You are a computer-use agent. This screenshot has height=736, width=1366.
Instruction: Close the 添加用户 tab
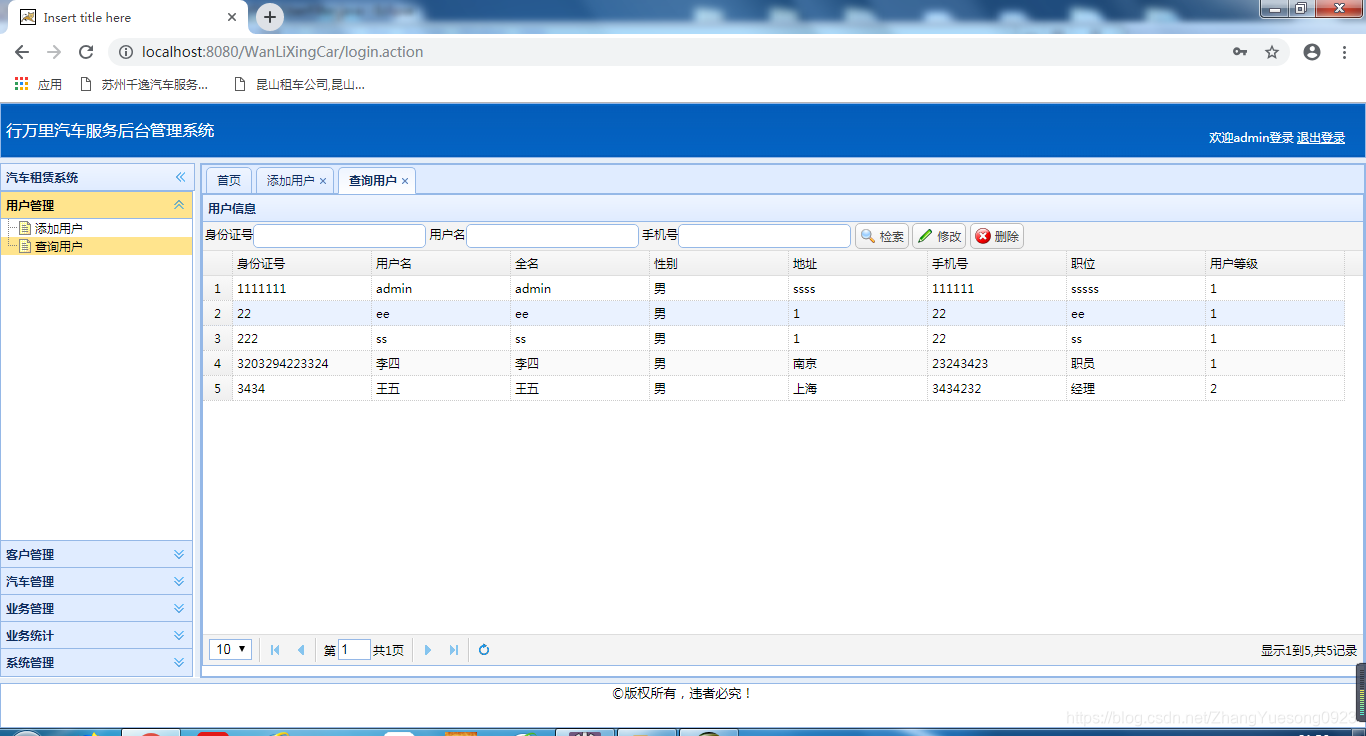[x=323, y=181]
